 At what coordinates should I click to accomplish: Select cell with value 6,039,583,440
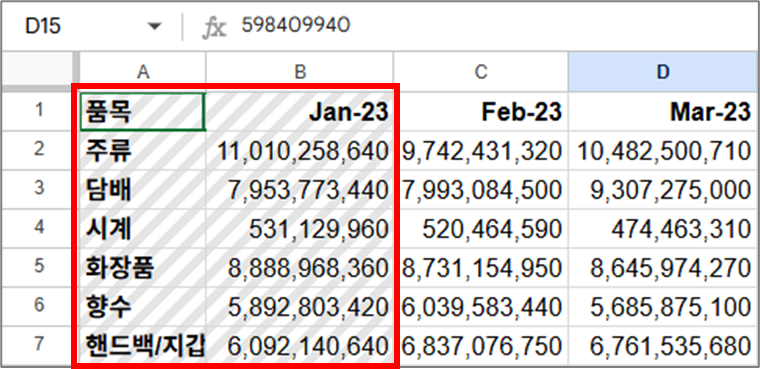point(480,306)
